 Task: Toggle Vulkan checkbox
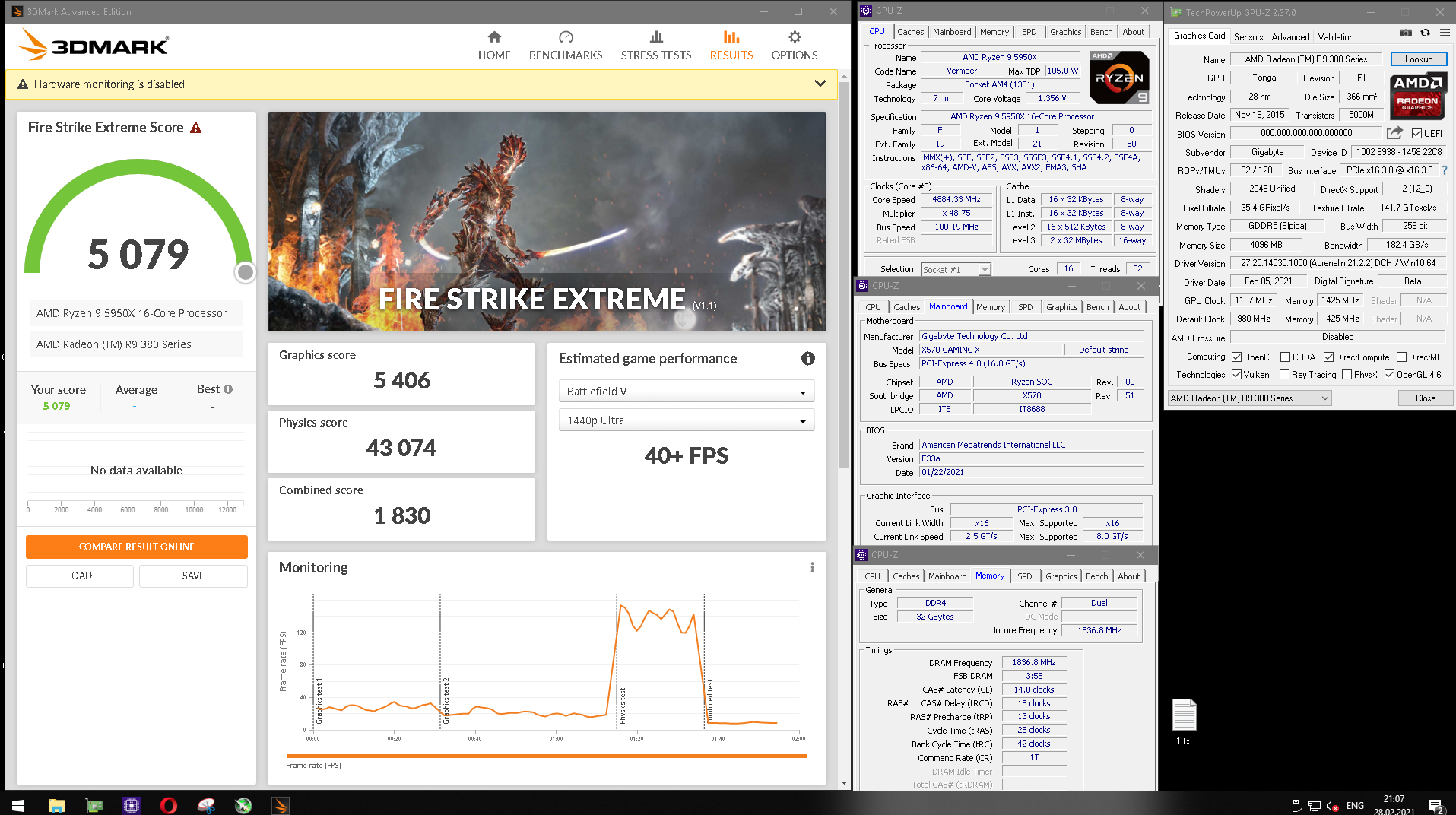tap(1237, 375)
